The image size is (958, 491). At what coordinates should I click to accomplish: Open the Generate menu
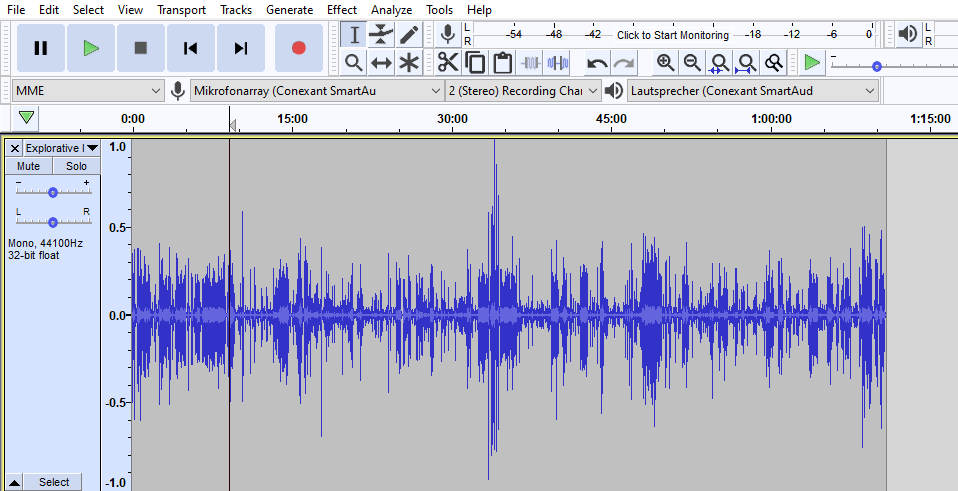click(x=290, y=10)
